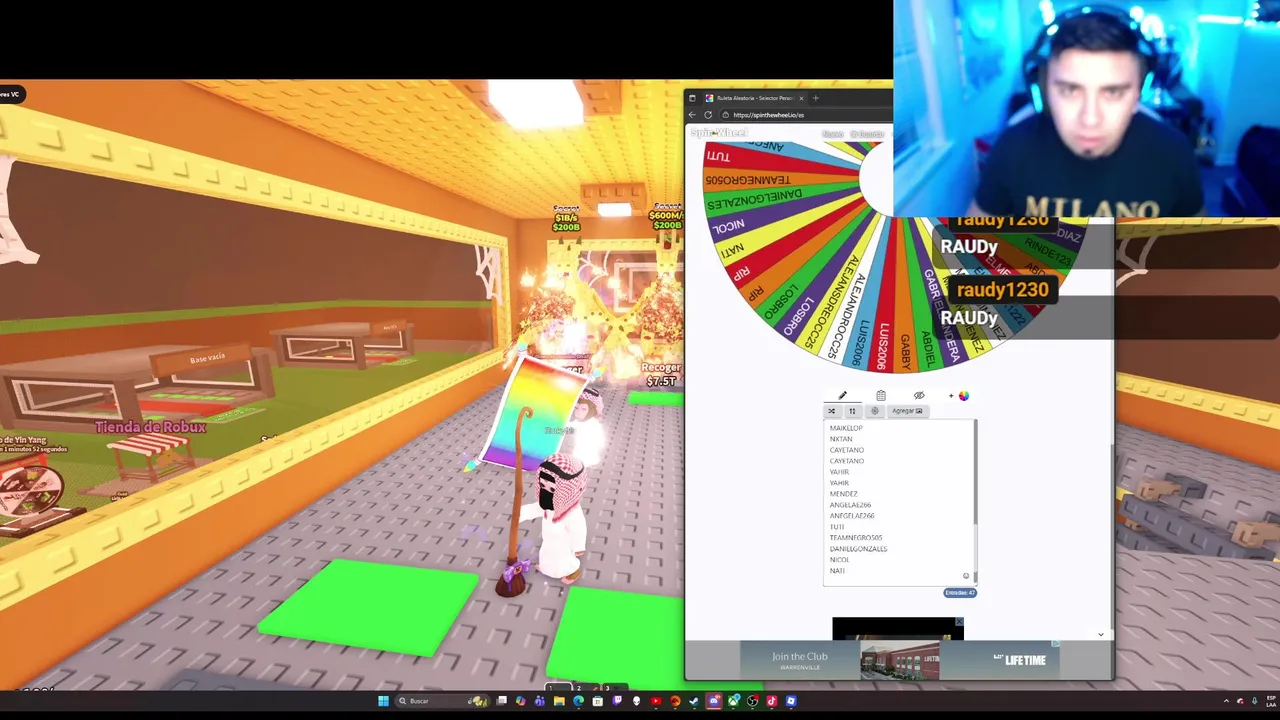Open the Windows Start menu
The height and width of the screenshot is (720, 1280).
tap(384, 701)
